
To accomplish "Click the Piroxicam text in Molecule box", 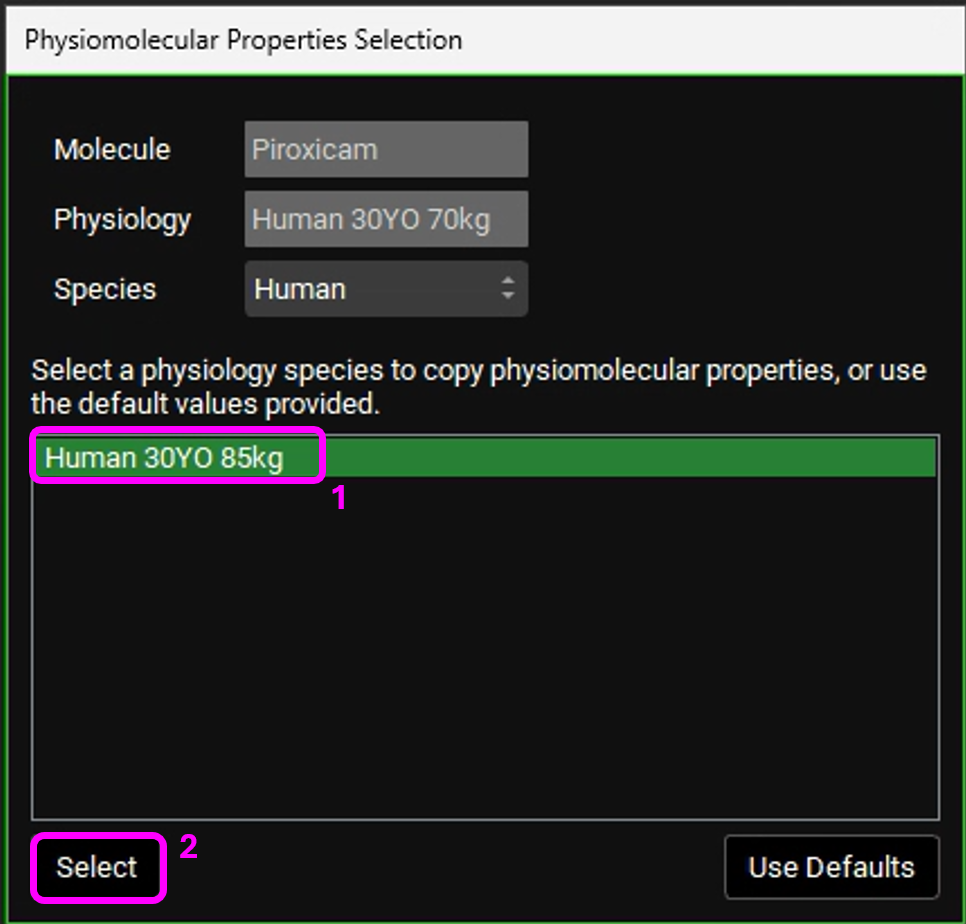I will coord(315,150).
